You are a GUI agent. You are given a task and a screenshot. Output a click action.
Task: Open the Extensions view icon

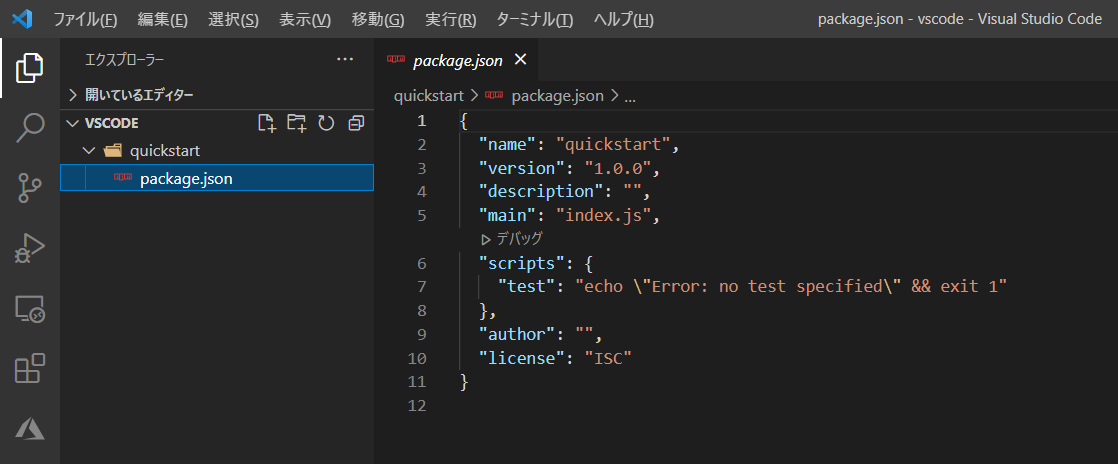coord(29,369)
